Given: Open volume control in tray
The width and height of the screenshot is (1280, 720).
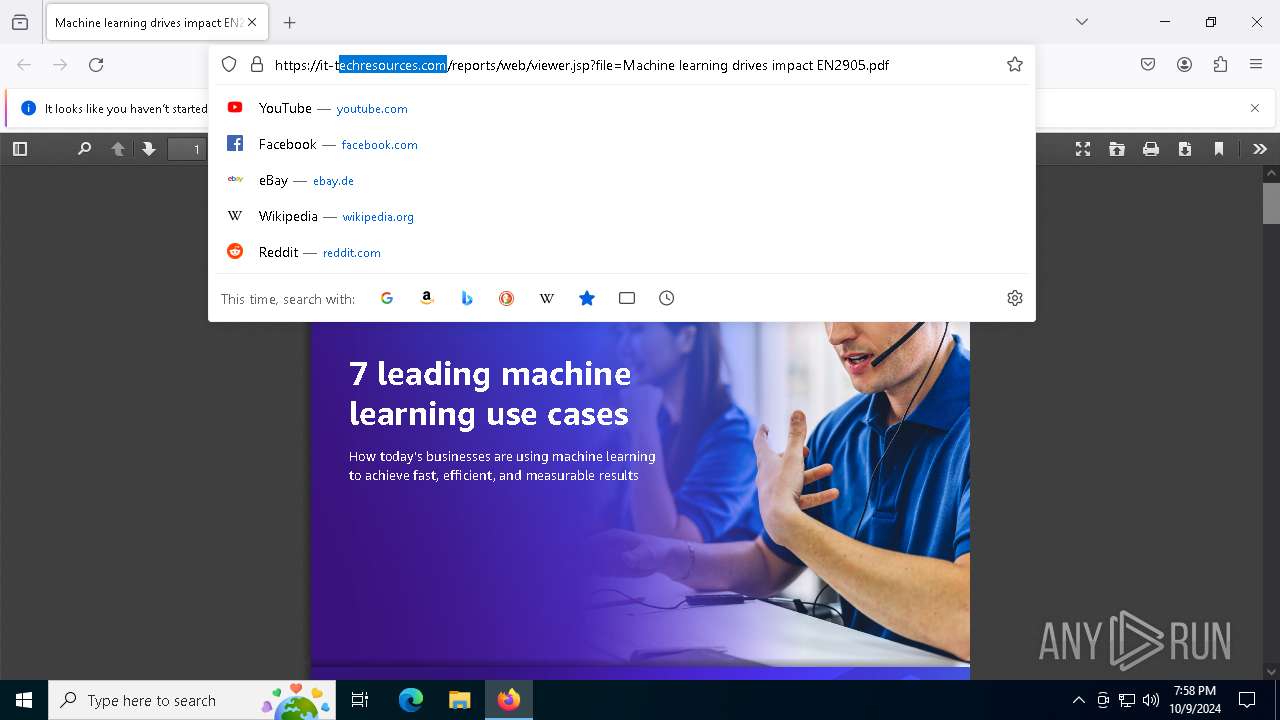Looking at the screenshot, I should coord(1151,701).
